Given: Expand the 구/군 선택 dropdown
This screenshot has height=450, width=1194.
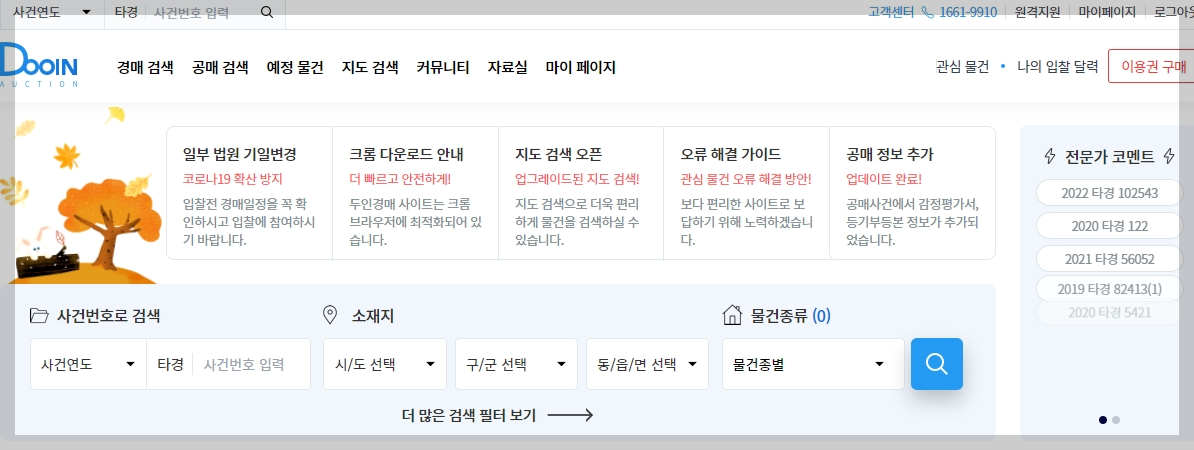Looking at the screenshot, I should pyautogui.click(x=516, y=364).
